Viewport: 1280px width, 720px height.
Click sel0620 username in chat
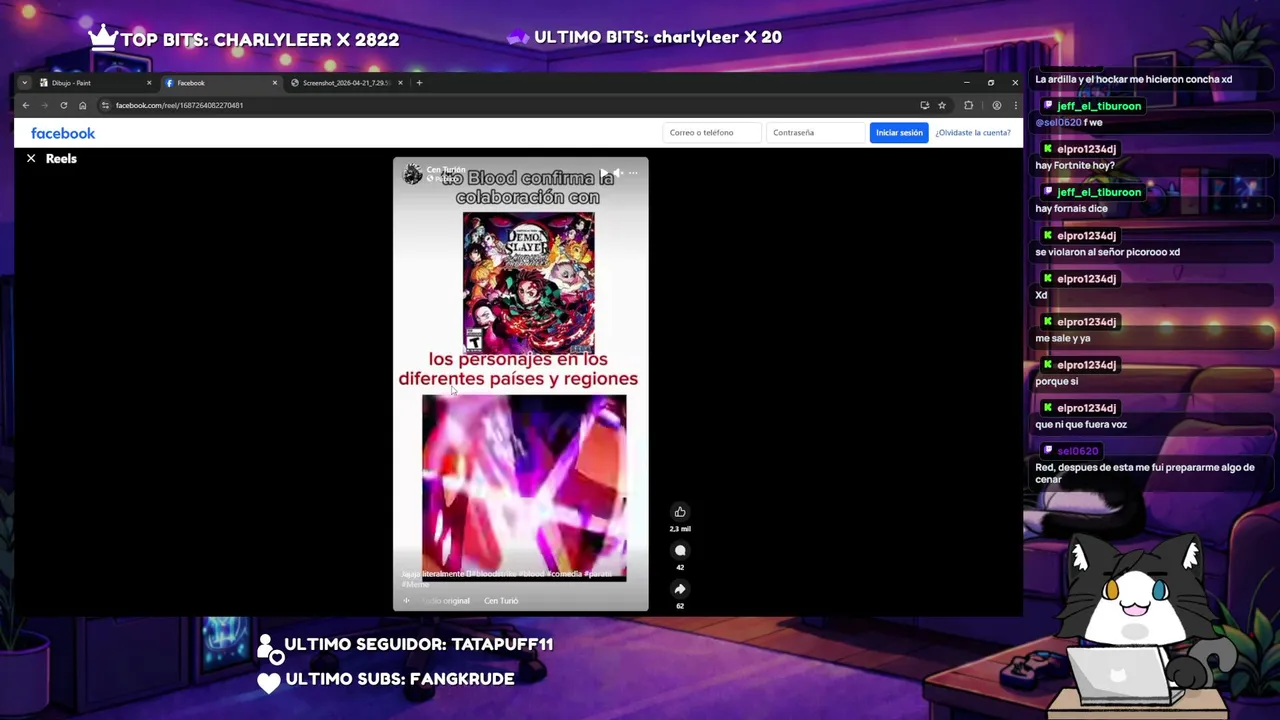pyautogui.click(x=1077, y=451)
